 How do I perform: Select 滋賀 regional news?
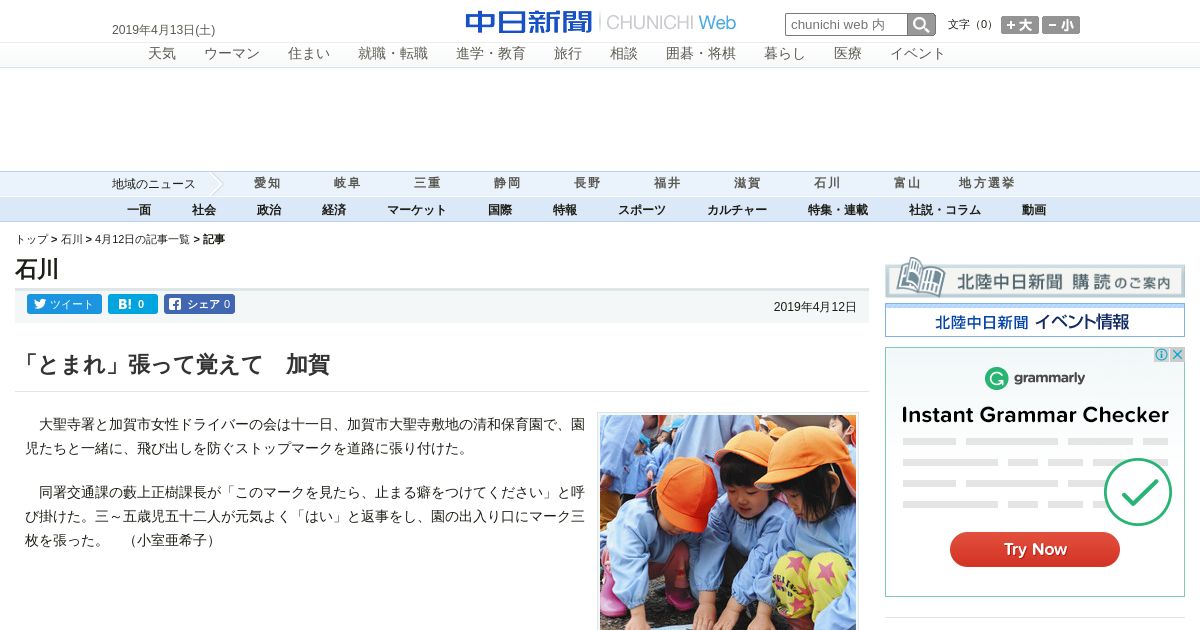tap(747, 184)
